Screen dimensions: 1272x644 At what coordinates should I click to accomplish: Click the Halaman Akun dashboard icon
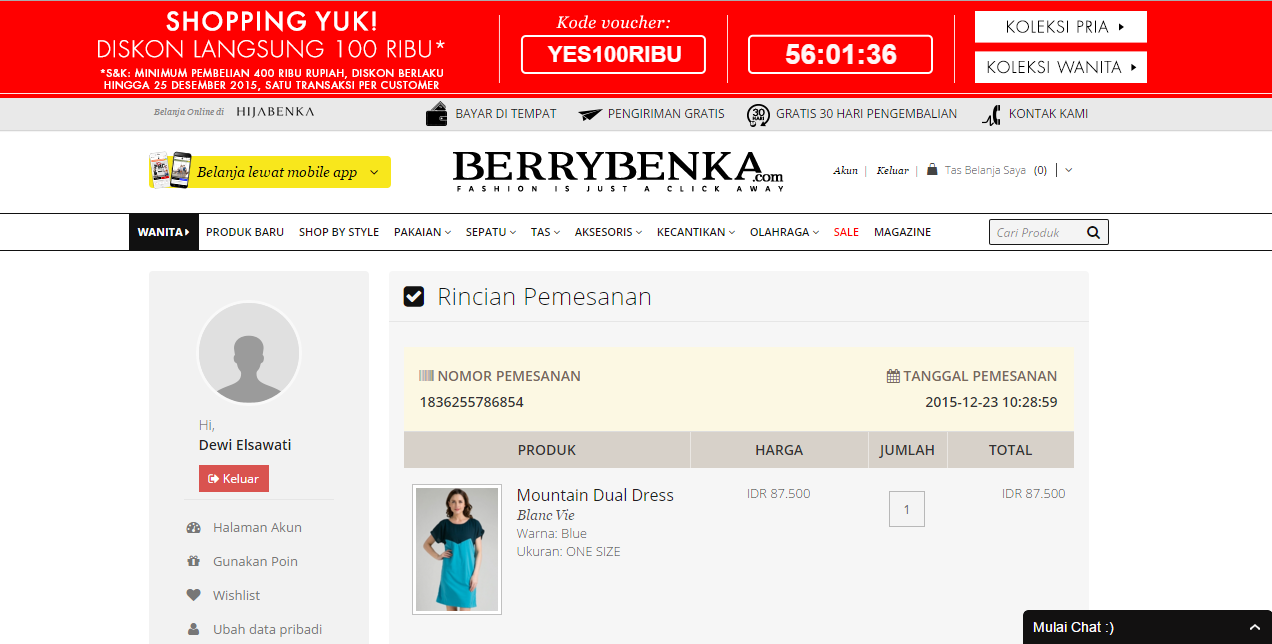194,528
